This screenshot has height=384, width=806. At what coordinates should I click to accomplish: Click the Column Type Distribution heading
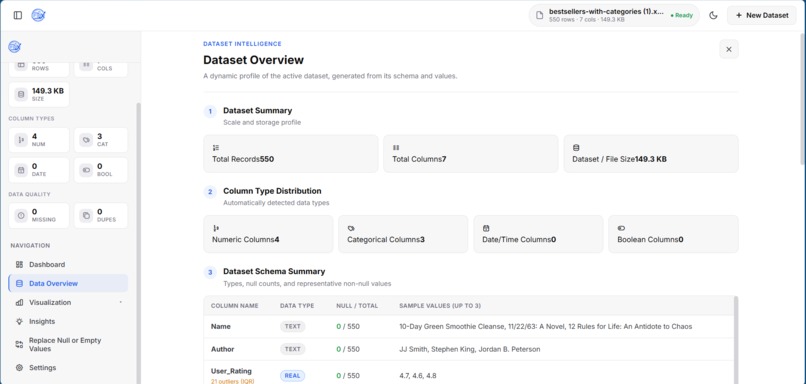[272, 191]
